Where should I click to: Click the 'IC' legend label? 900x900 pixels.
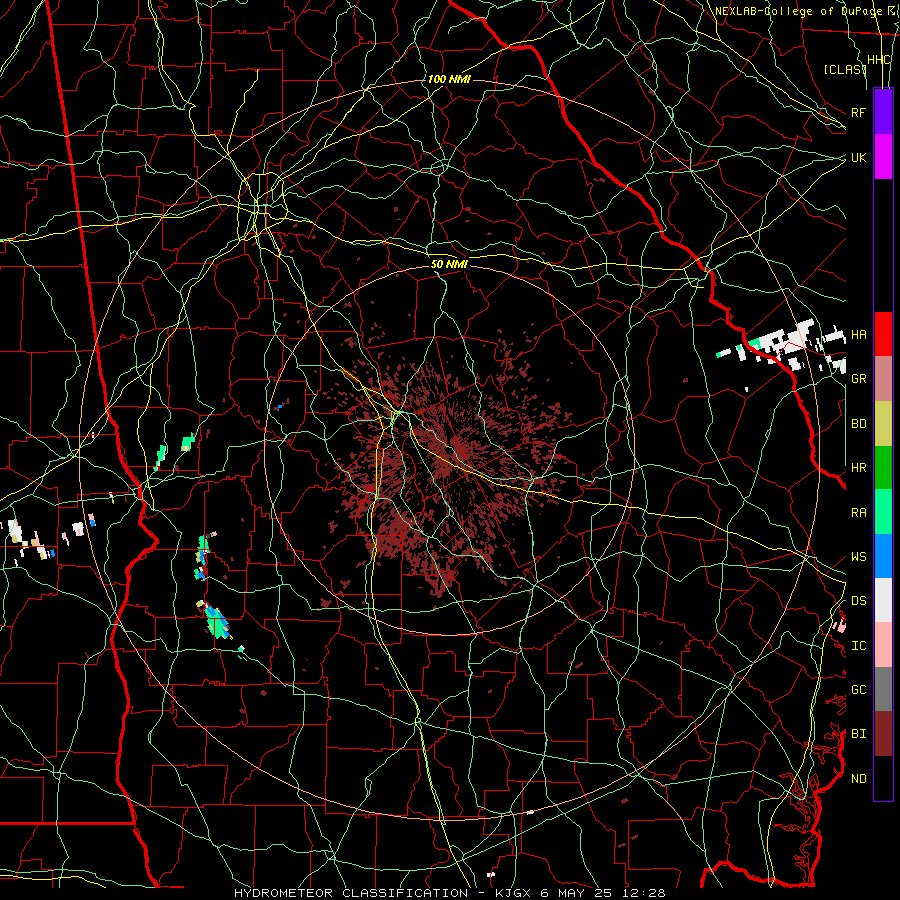(x=858, y=645)
